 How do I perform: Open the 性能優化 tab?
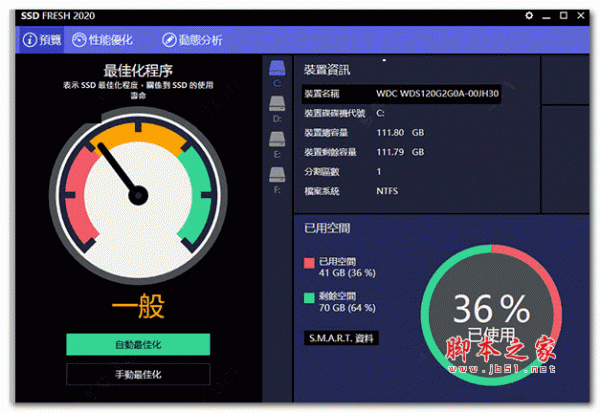(102, 40)
